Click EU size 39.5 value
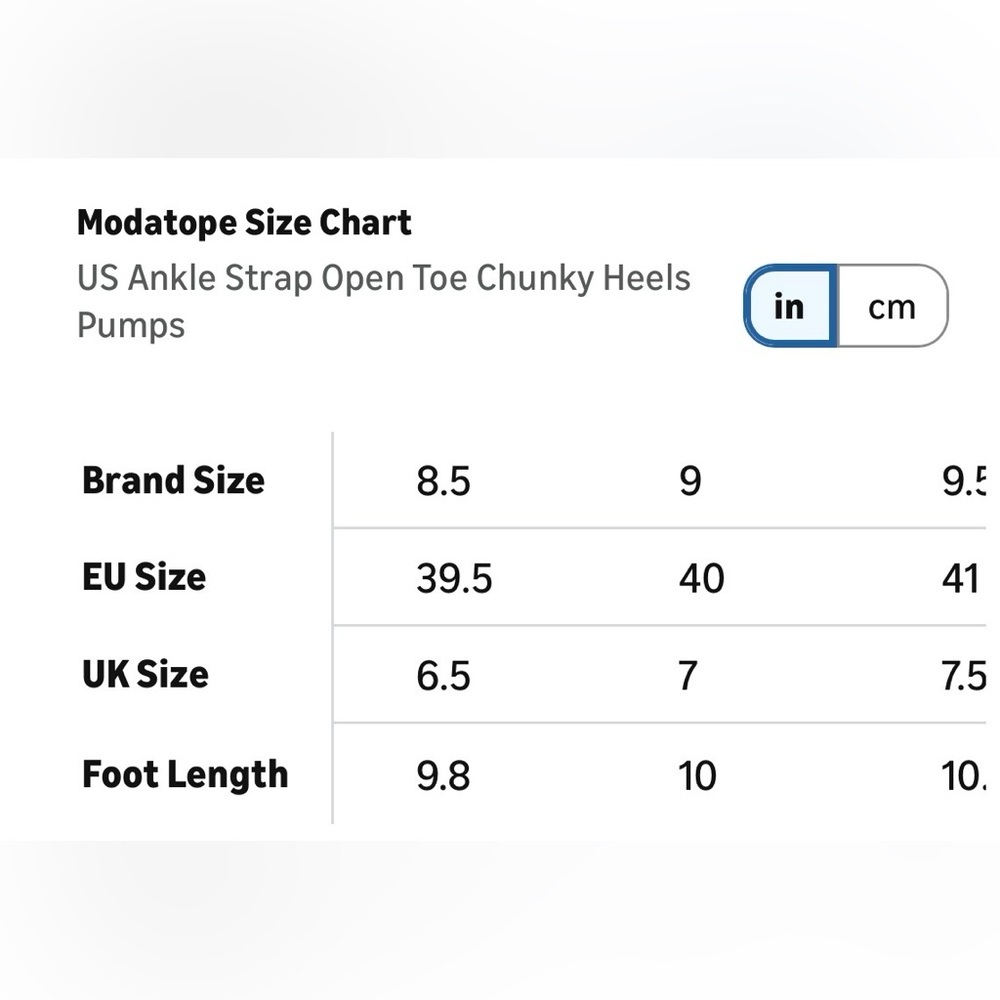This screenshot has height=1000, width=1000. pyautogui.click(x=454, y=578)
